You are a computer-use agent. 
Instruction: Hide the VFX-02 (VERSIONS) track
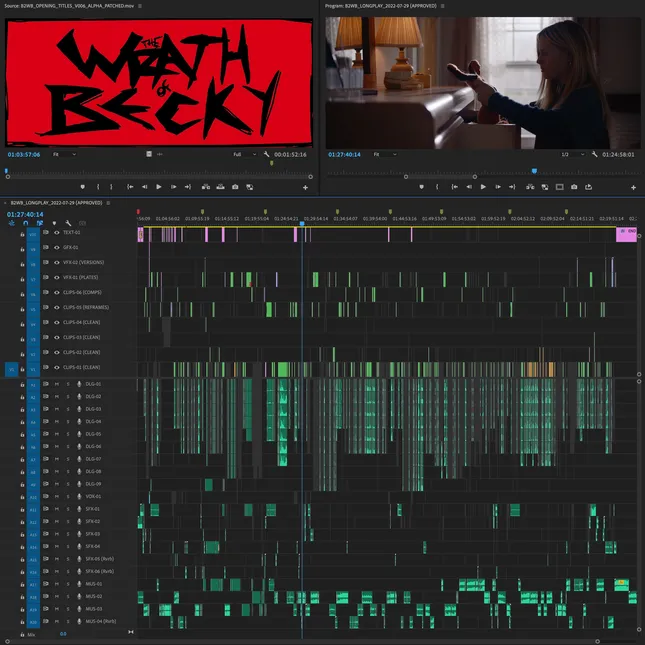pyautogui.click(x=57, y=262)
